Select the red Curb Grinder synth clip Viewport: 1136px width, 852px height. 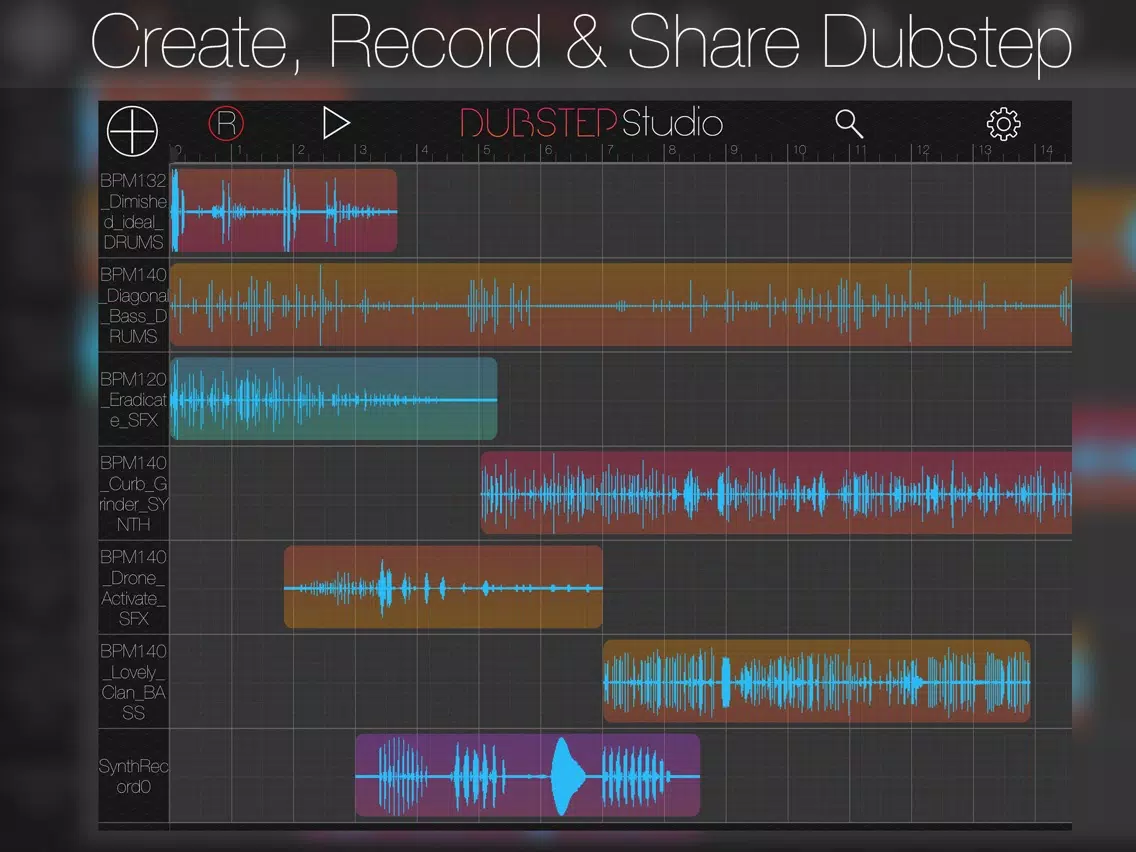tap(776, 493)
